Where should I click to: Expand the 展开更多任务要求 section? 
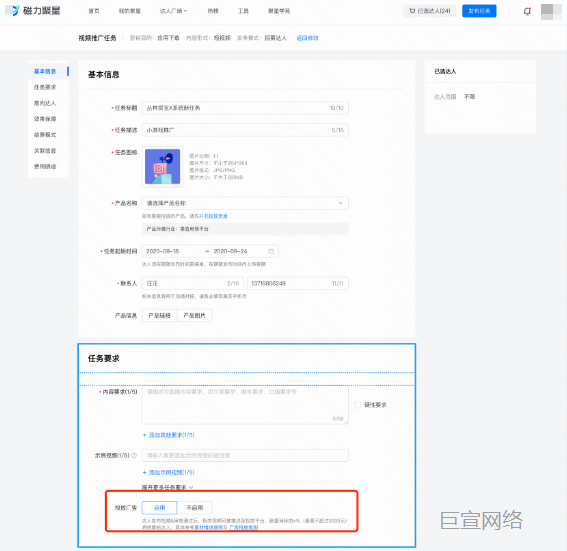pyautogui.click(x=167, y=487)
